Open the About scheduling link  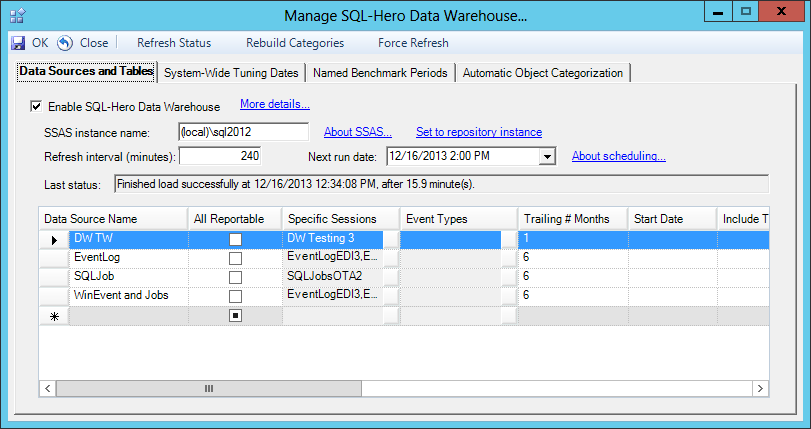619,156
